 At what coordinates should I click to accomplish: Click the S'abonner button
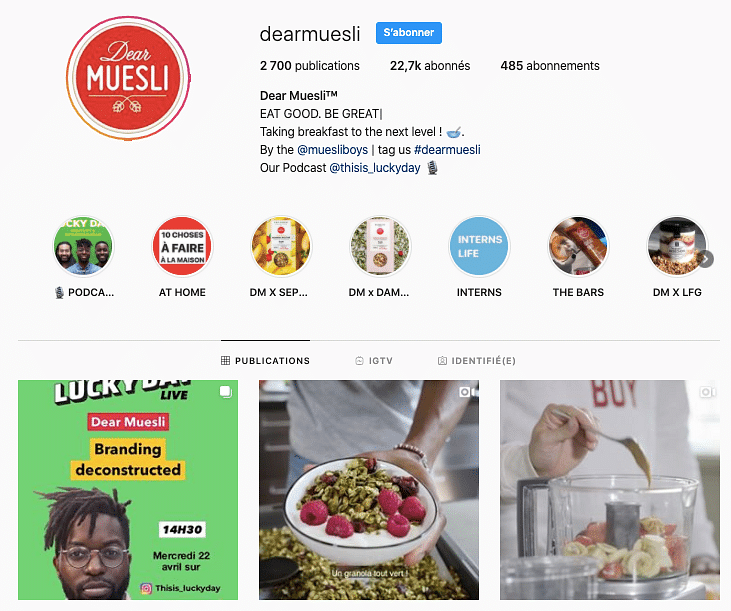(x=409, y=33)
